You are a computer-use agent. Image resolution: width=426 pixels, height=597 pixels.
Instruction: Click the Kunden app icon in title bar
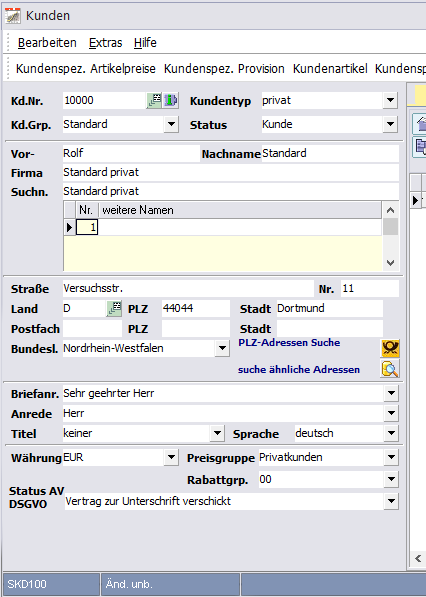click(x=13, y=16)
